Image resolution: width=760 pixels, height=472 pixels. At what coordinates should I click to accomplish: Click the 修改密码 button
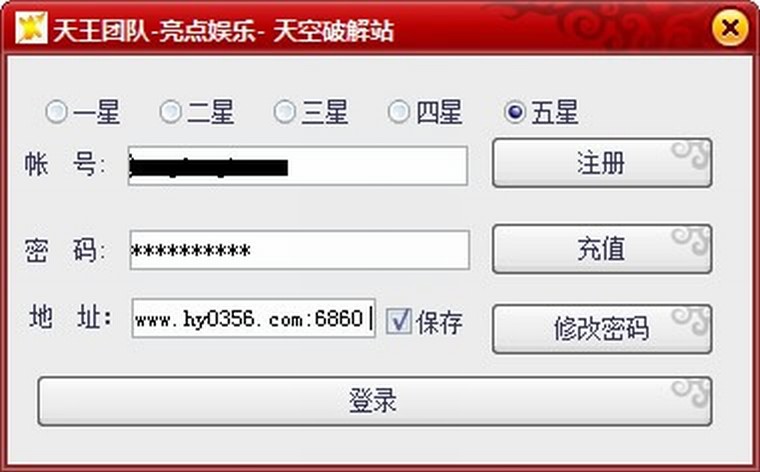pos(602,329)
